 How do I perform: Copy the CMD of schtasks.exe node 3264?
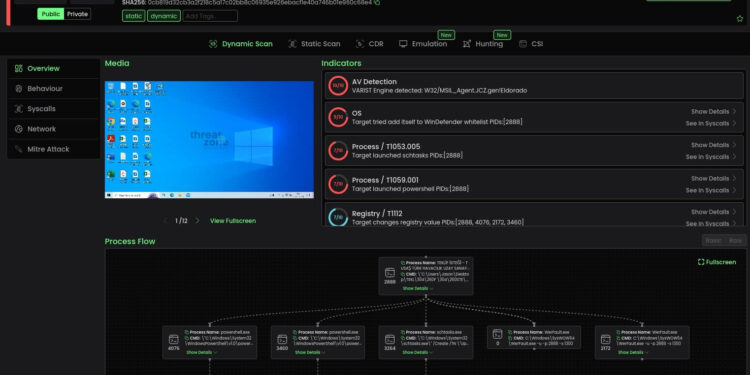402,338
